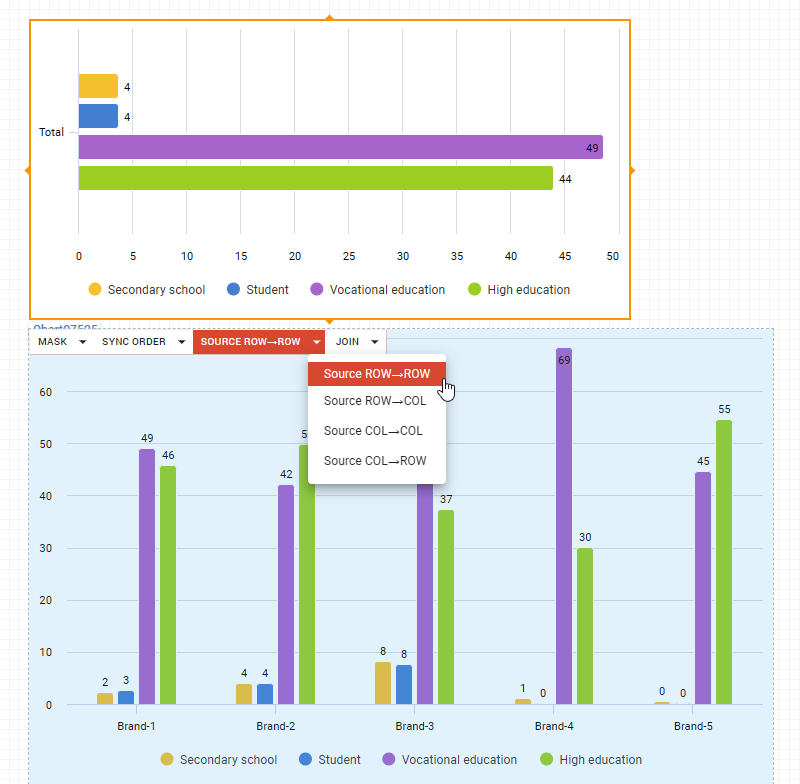Click the top orange resize handle

[x=330, y=18]
